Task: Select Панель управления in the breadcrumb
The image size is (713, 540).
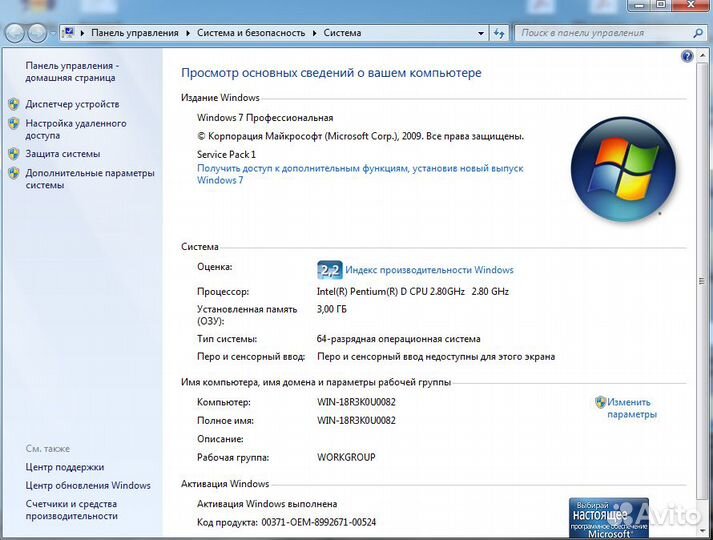Action: pos(135,33)
